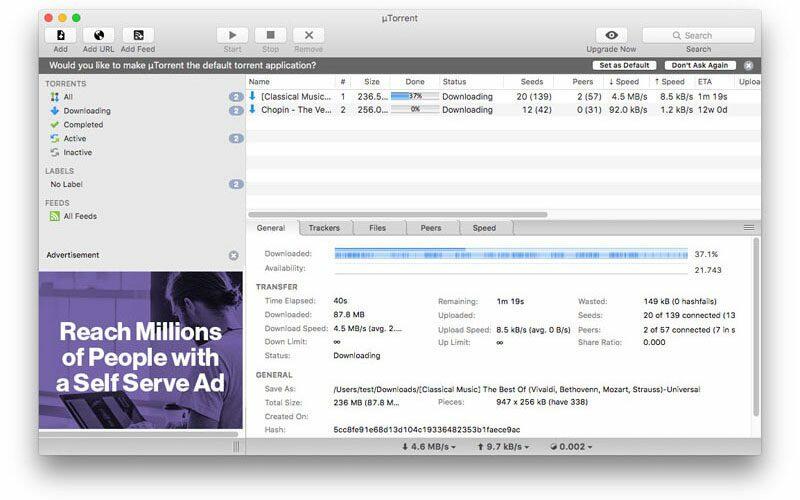The height and width of the screenshot is (500, 800).
Task: Sort by Peers column header
Action: [x=583, y=82]
